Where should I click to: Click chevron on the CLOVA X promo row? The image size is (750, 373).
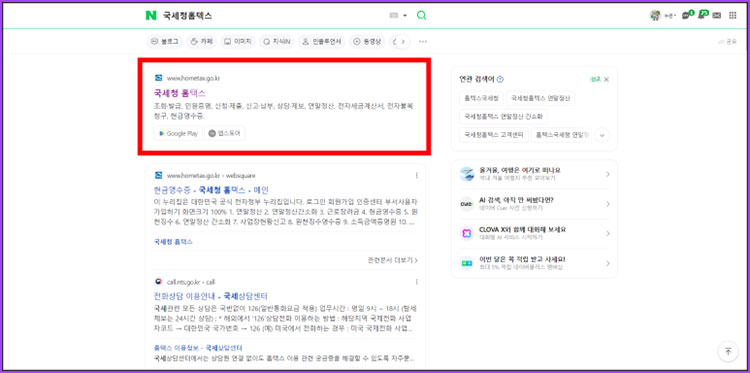[608, 233]
